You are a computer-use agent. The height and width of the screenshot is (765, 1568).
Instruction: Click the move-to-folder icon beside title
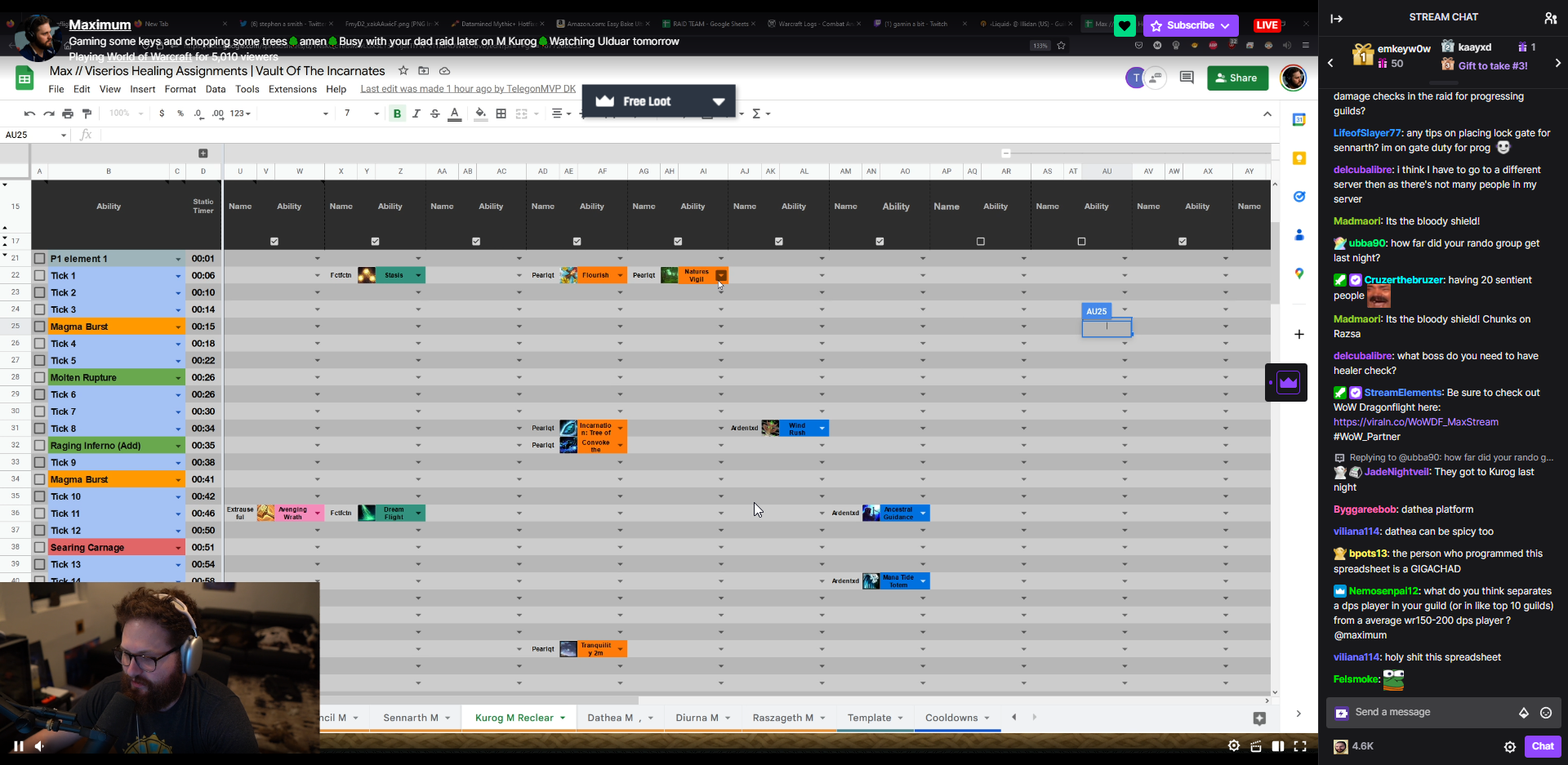pos(423,71)
